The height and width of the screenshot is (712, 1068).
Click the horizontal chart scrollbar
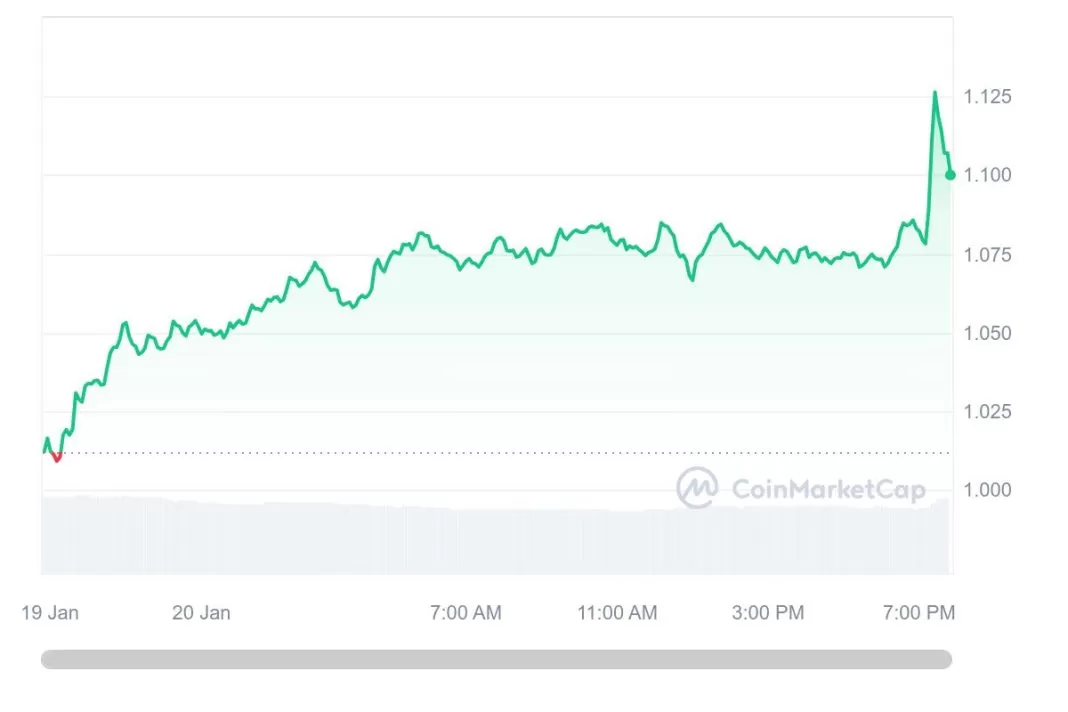tap(496, 660)
